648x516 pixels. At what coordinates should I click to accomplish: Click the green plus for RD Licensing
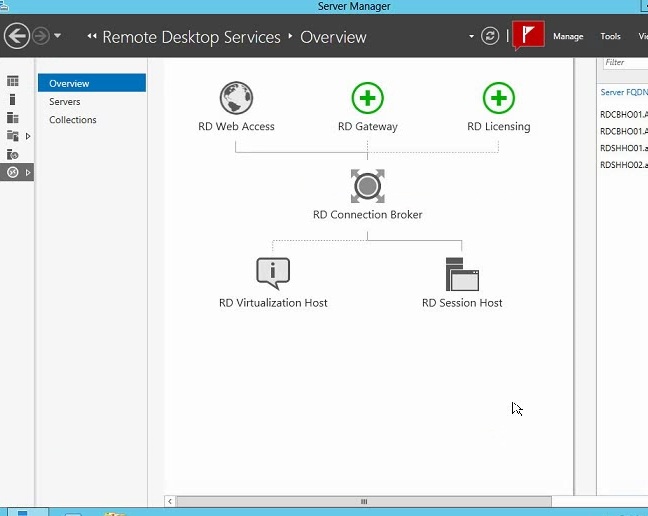(x=498, y=98)
